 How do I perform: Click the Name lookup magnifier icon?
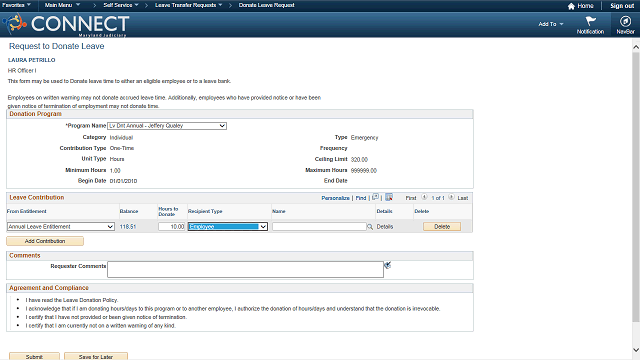(x=370, y=227)
